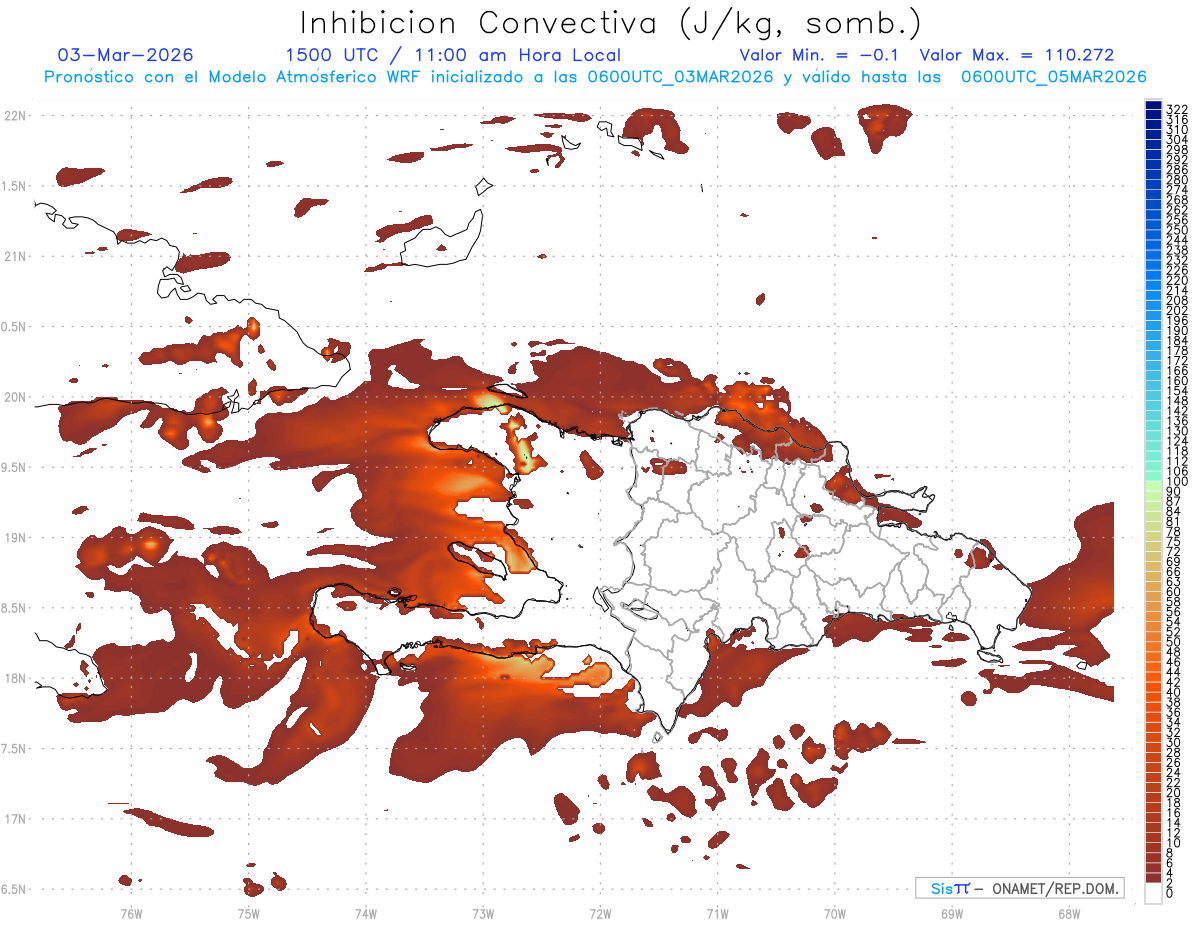
Task: Click the '21N' latitude label
Action: pos(13,256)
